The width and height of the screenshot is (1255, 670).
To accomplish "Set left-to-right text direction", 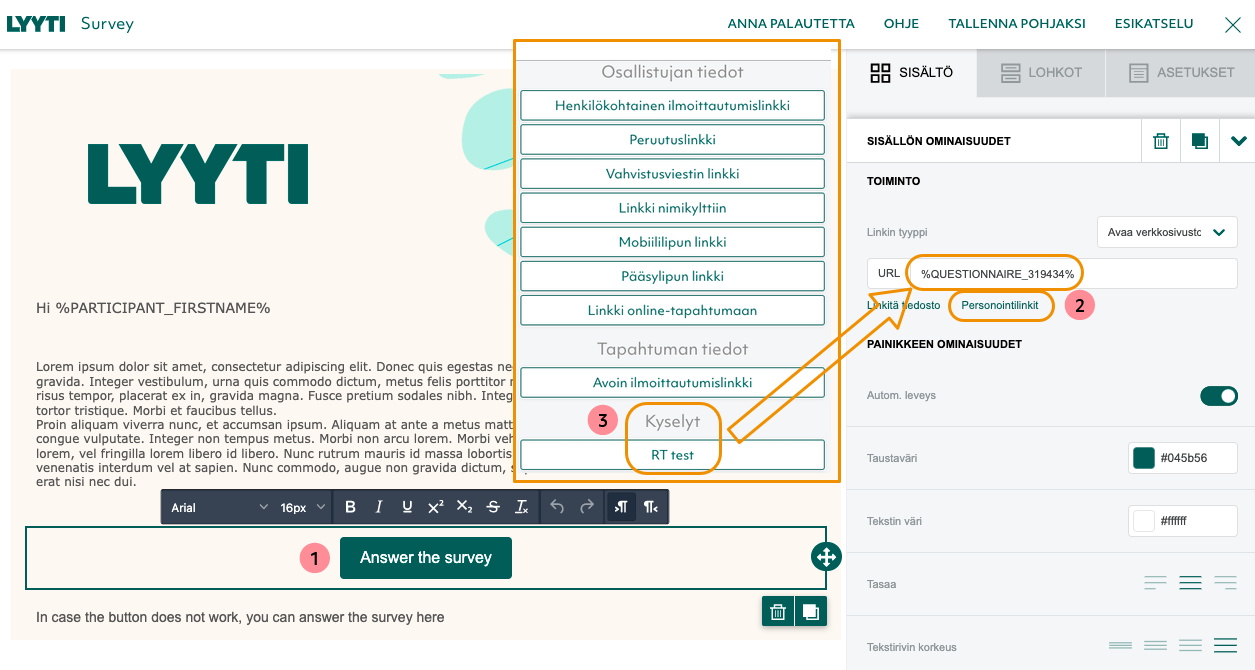I will coord(622,507).
